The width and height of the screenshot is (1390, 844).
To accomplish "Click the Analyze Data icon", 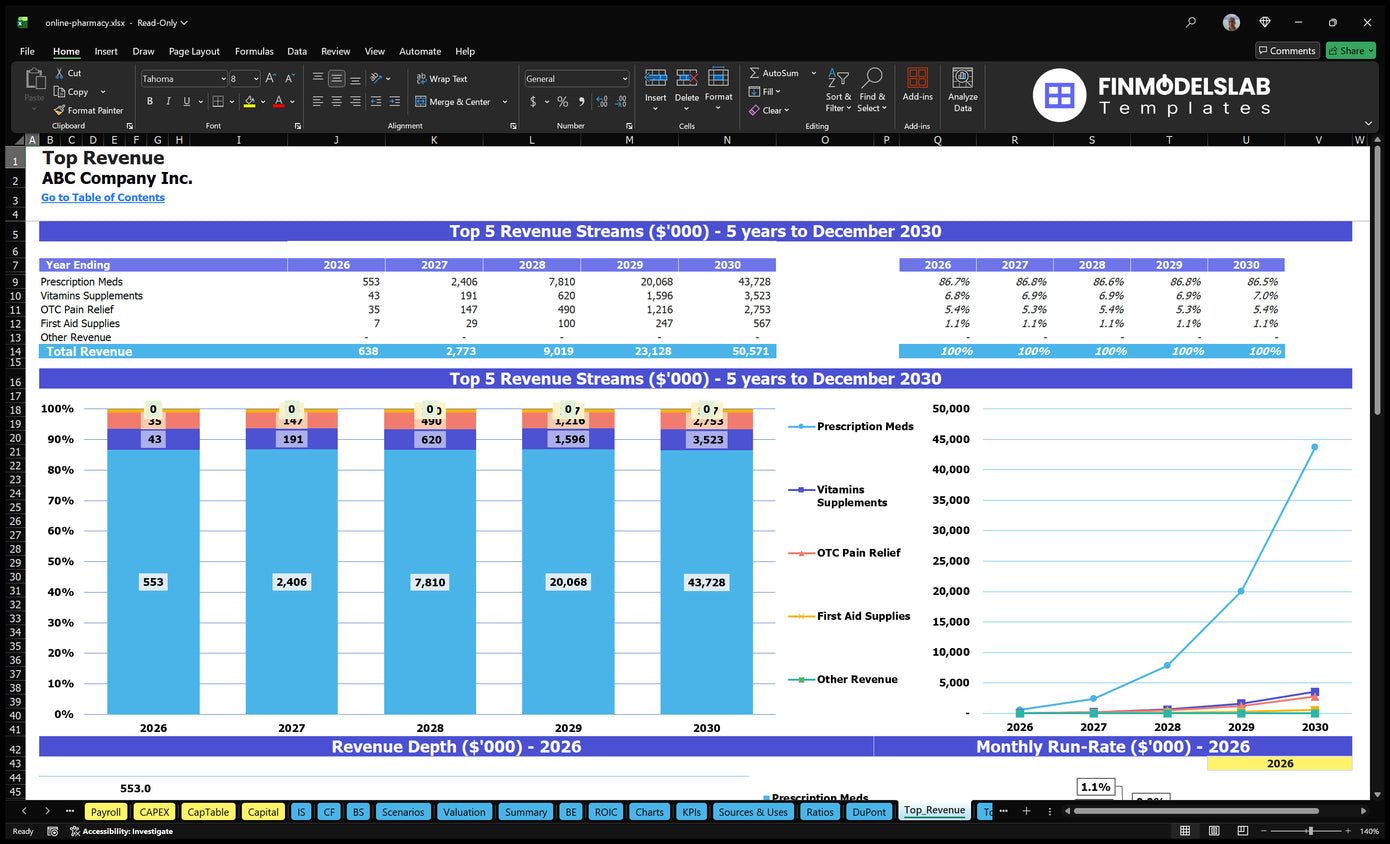I will tap(962, 90).
